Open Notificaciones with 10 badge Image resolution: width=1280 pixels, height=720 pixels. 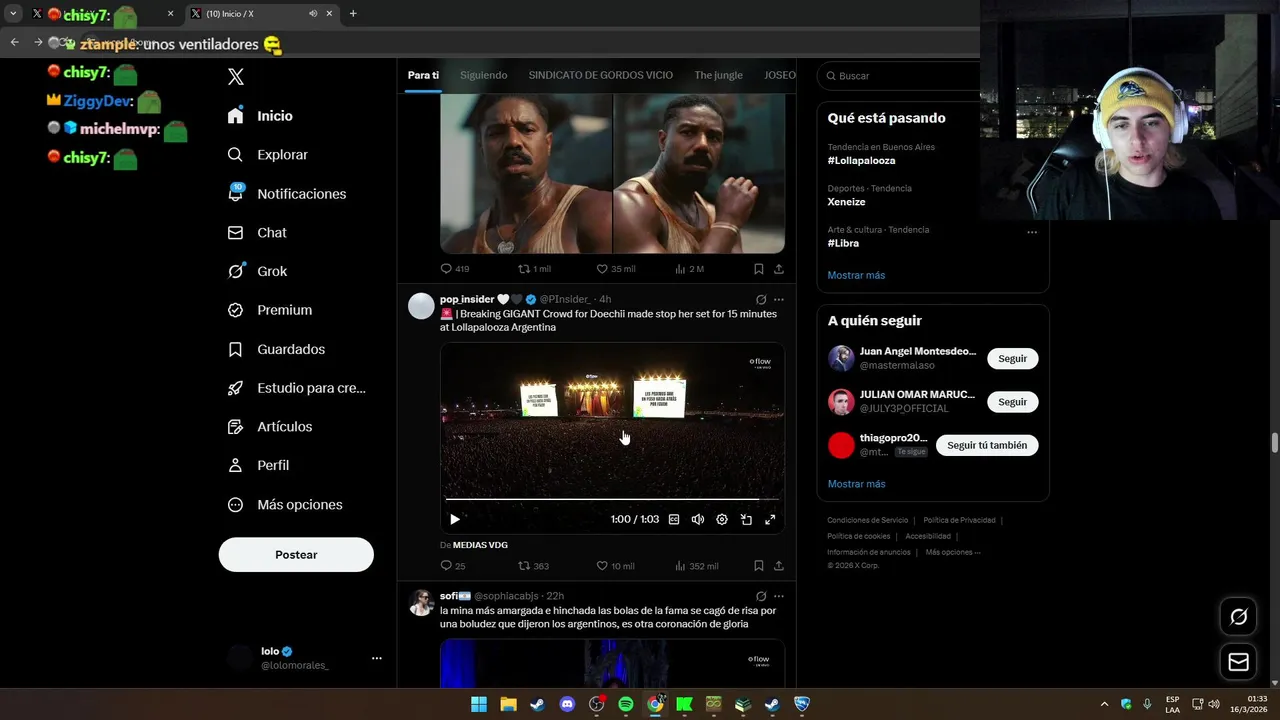(x=287, y=194)
